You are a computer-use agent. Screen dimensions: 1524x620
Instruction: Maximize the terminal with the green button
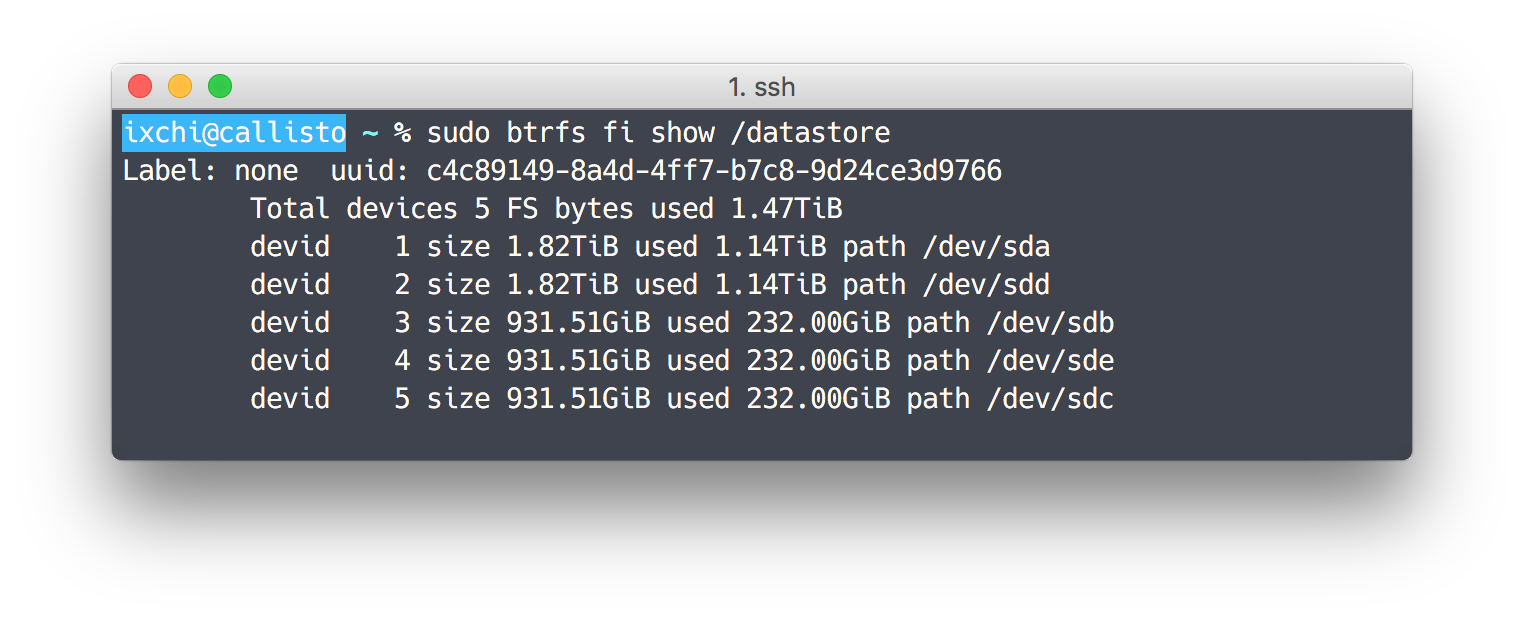click(220, 87)
